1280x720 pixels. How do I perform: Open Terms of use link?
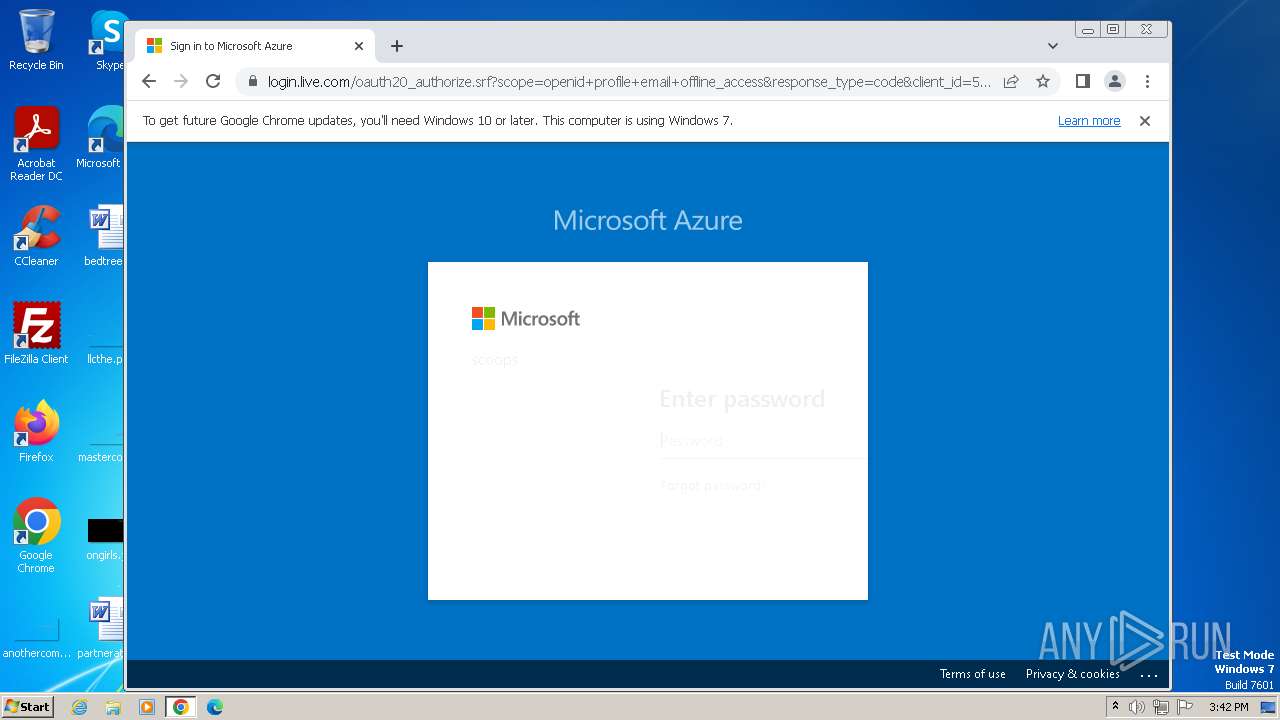click(972, 674)
